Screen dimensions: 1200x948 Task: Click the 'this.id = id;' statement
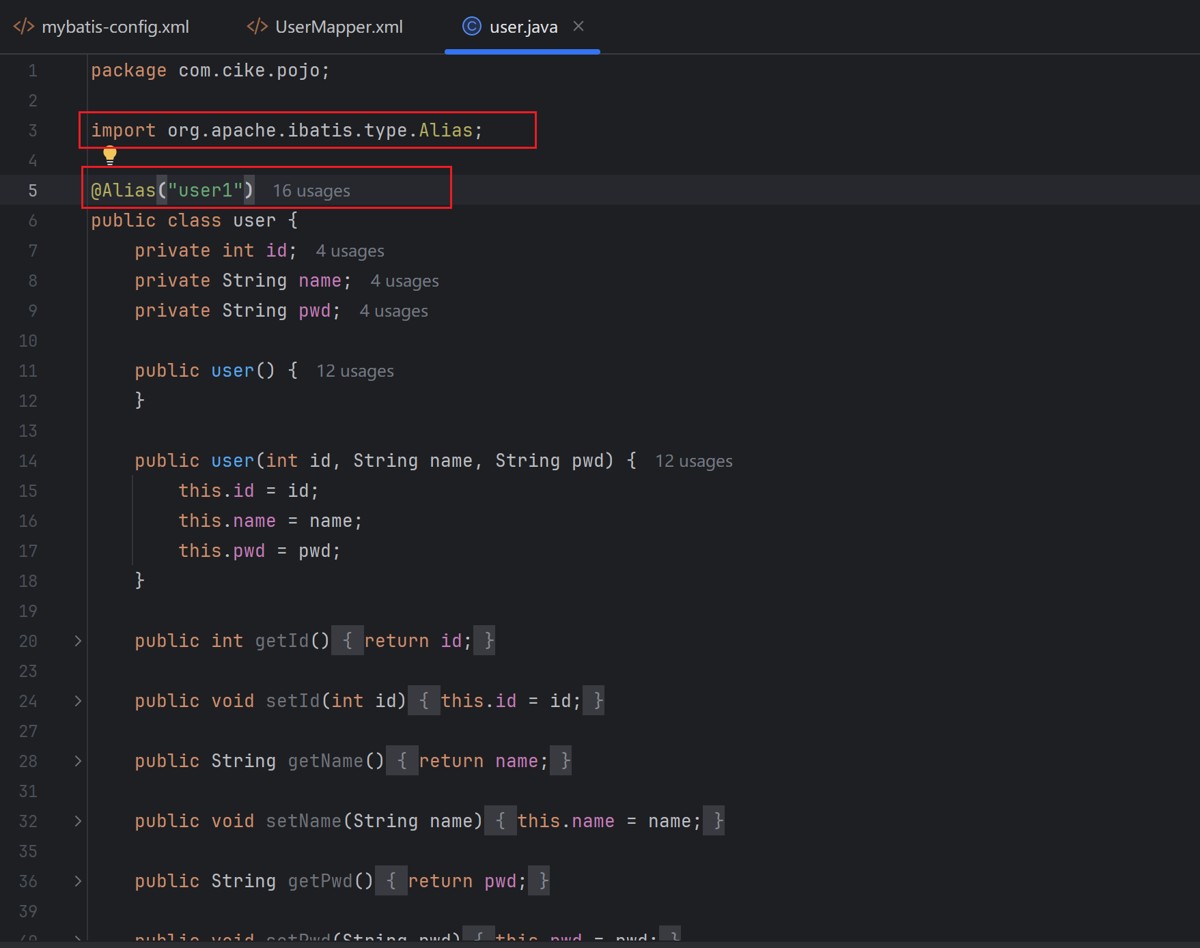[x=249, y=490]
